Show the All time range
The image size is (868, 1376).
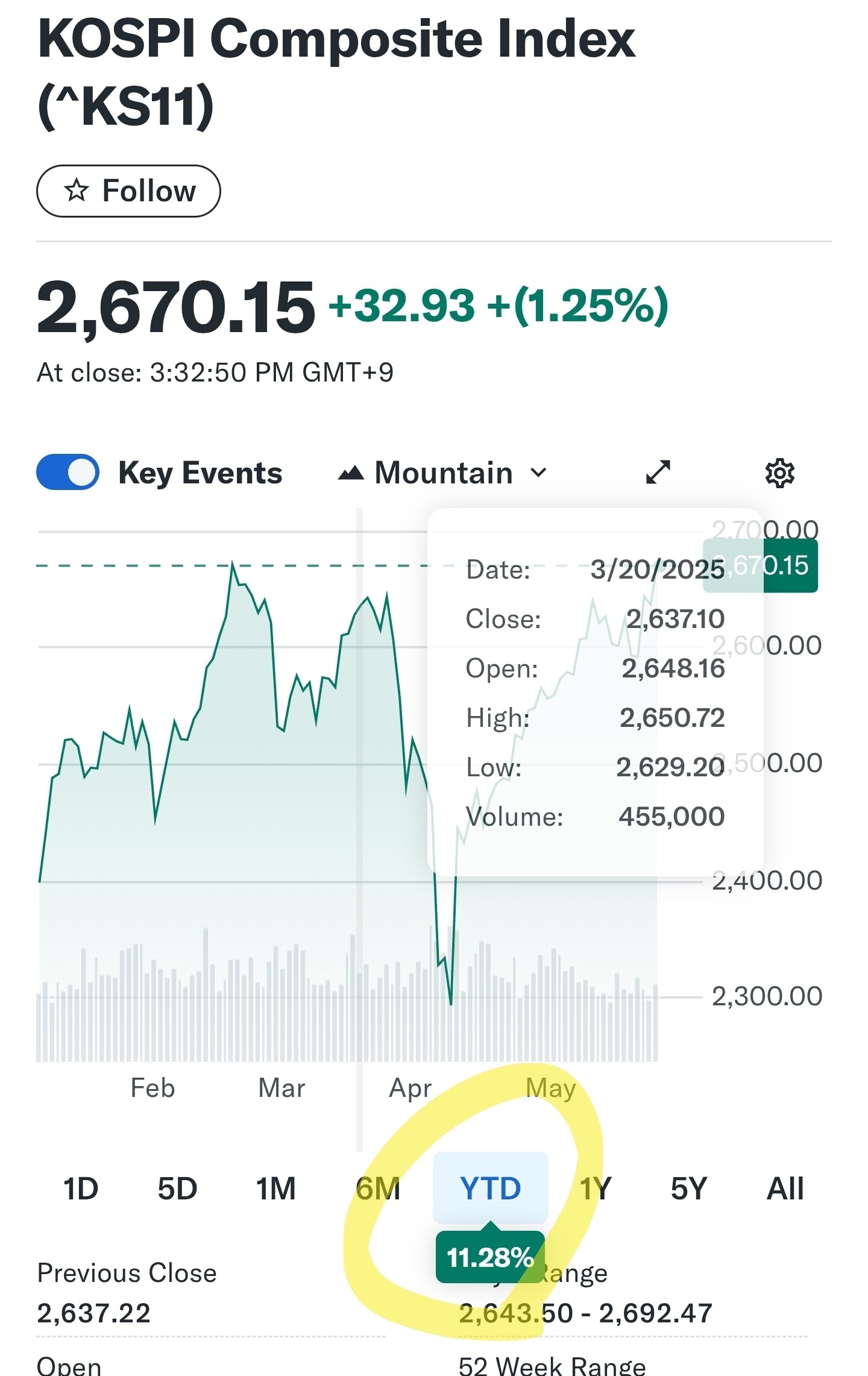785,1189
